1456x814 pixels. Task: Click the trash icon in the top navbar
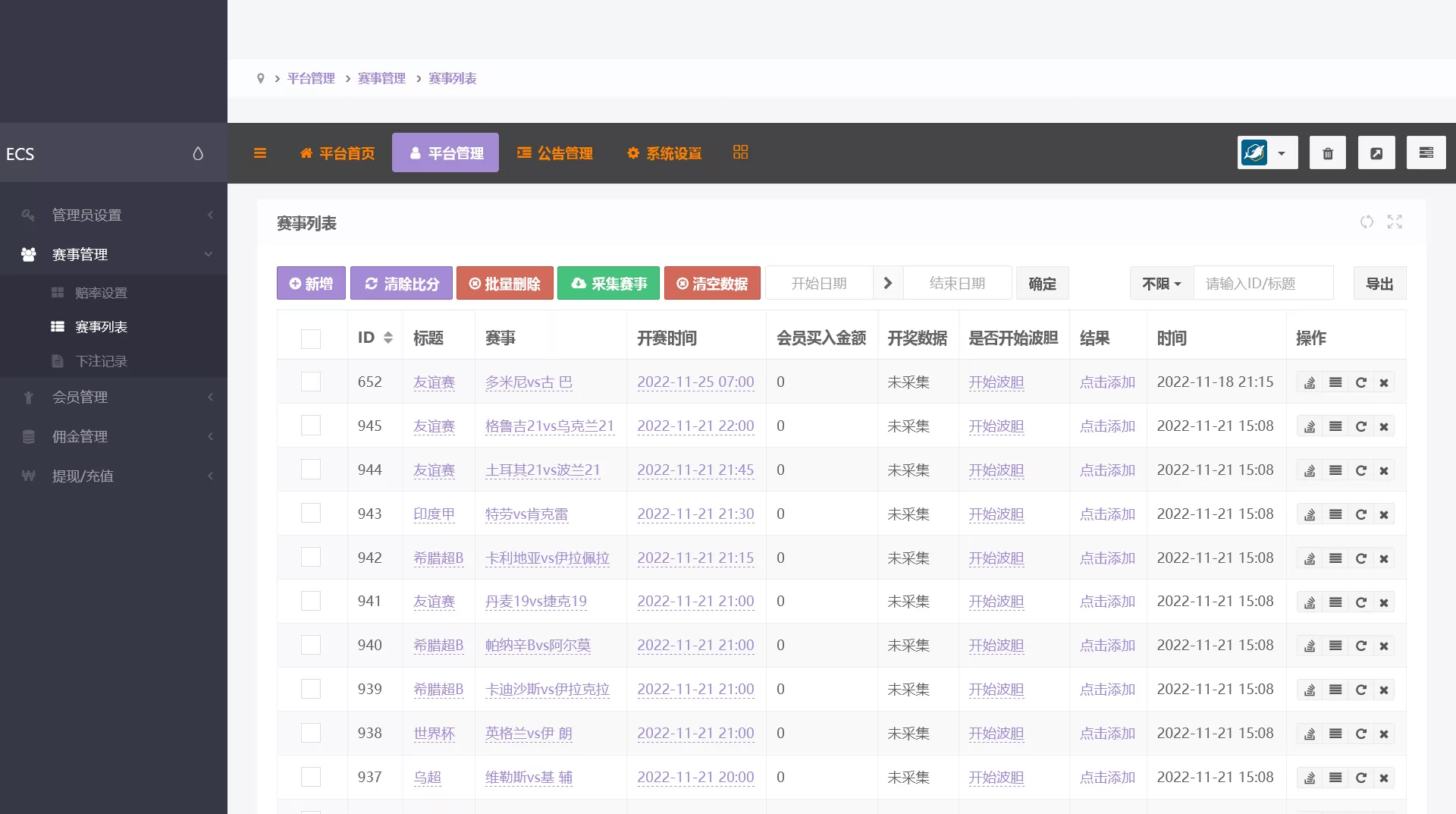click(x=1327, y=152)
